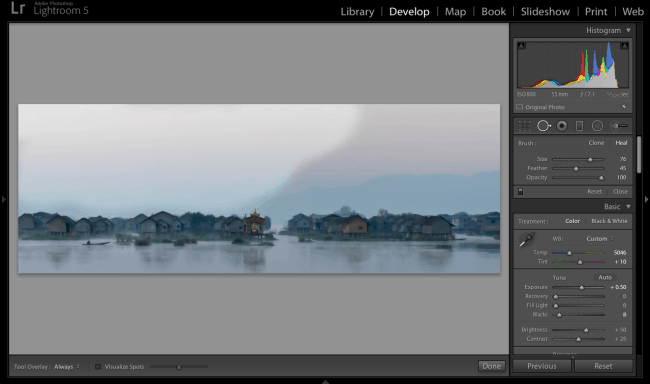Select the Spot Removal tool
This screenshot has width=650, height=384.
tap(543, 126)
